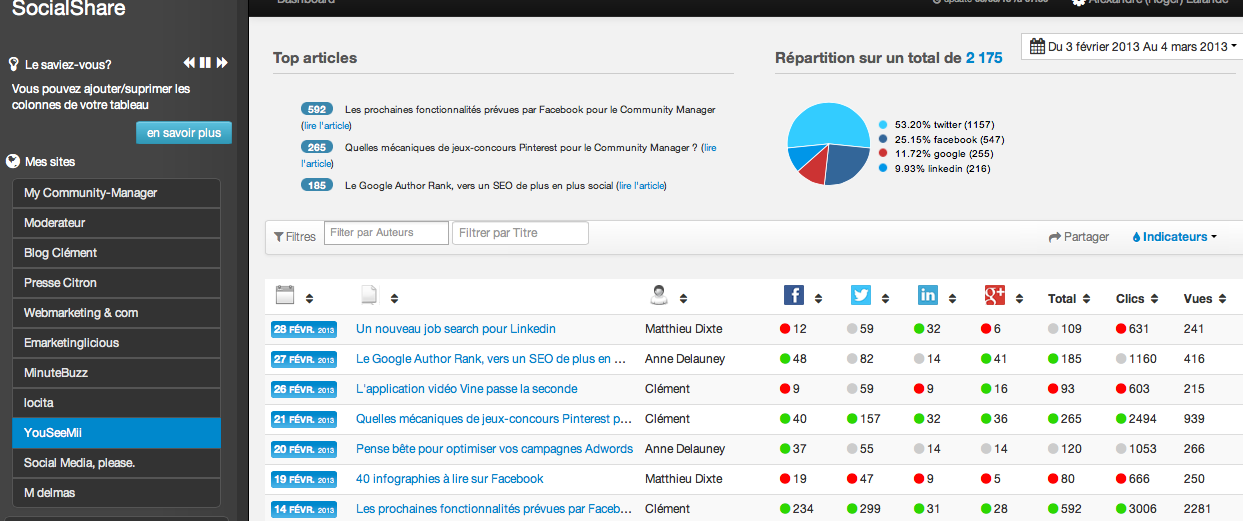Click the Twitter column icon

click(x=861, y=294)
